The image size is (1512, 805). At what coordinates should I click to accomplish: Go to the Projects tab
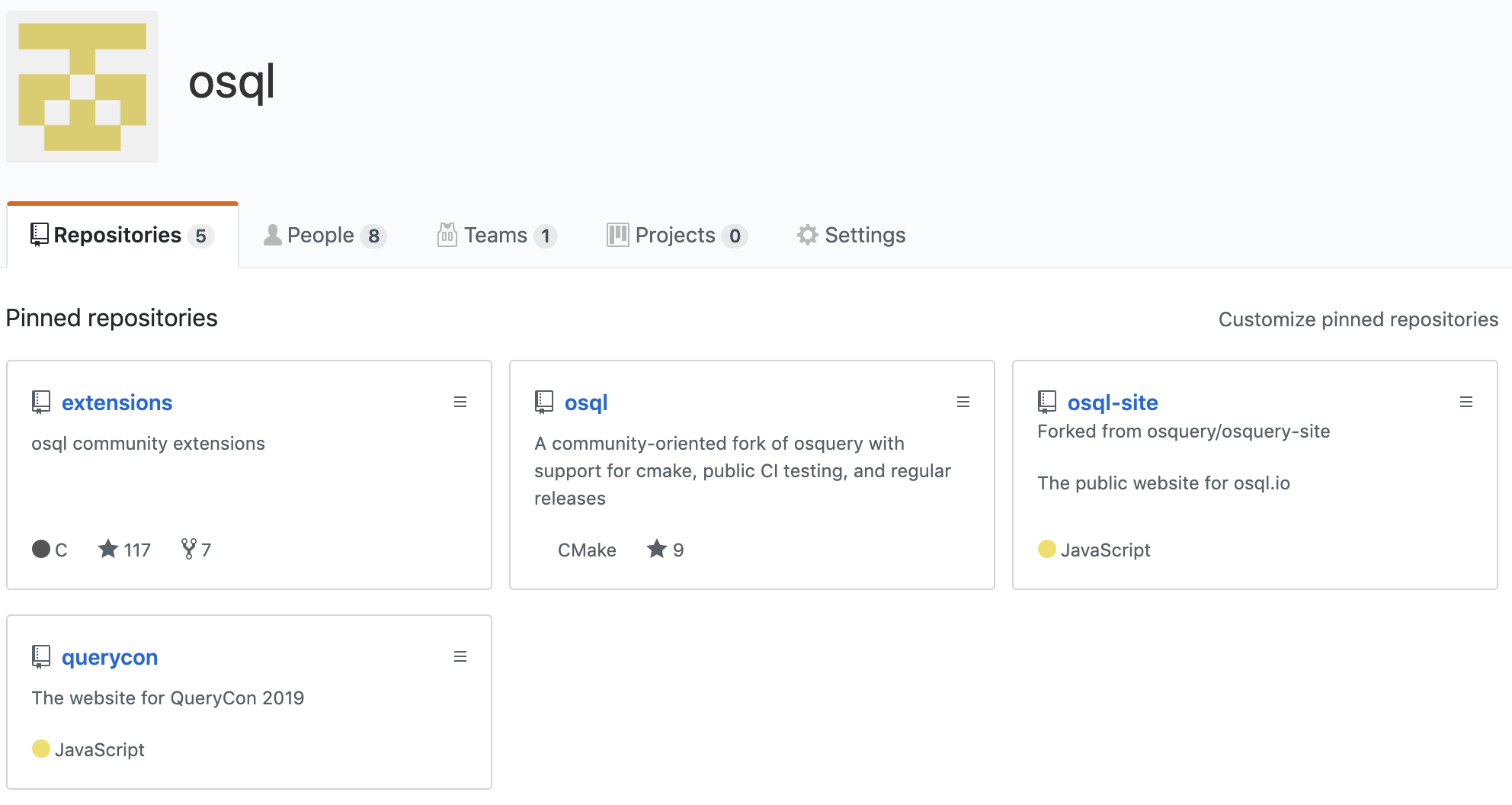676,236
